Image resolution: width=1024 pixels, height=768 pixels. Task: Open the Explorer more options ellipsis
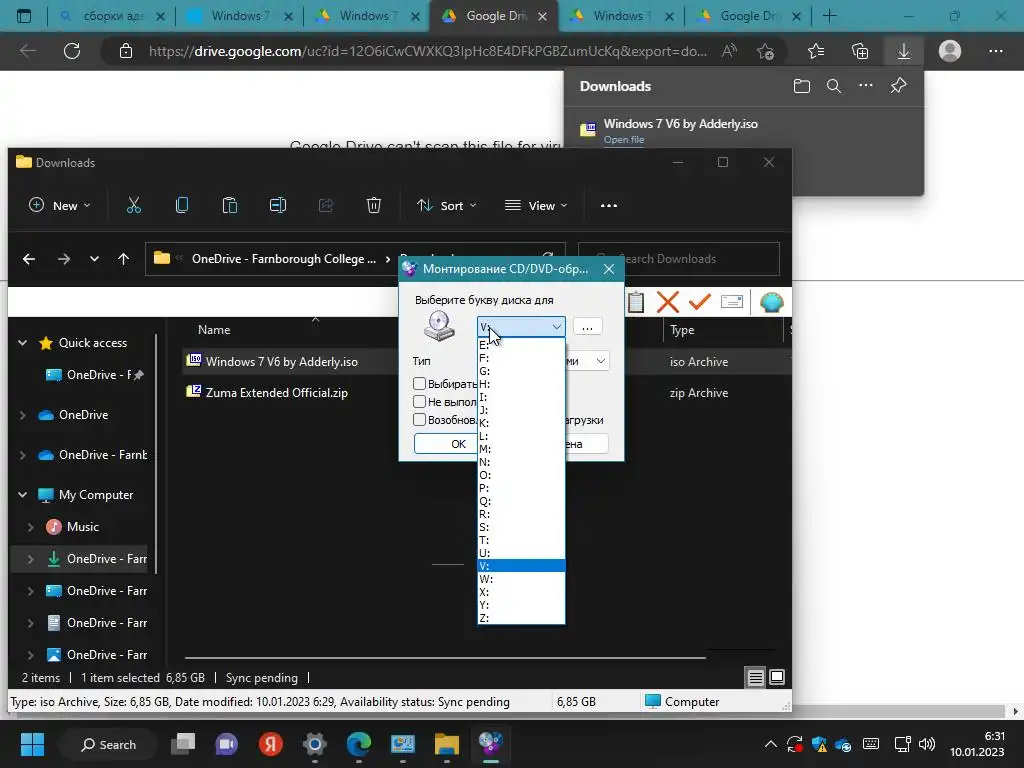609,206
